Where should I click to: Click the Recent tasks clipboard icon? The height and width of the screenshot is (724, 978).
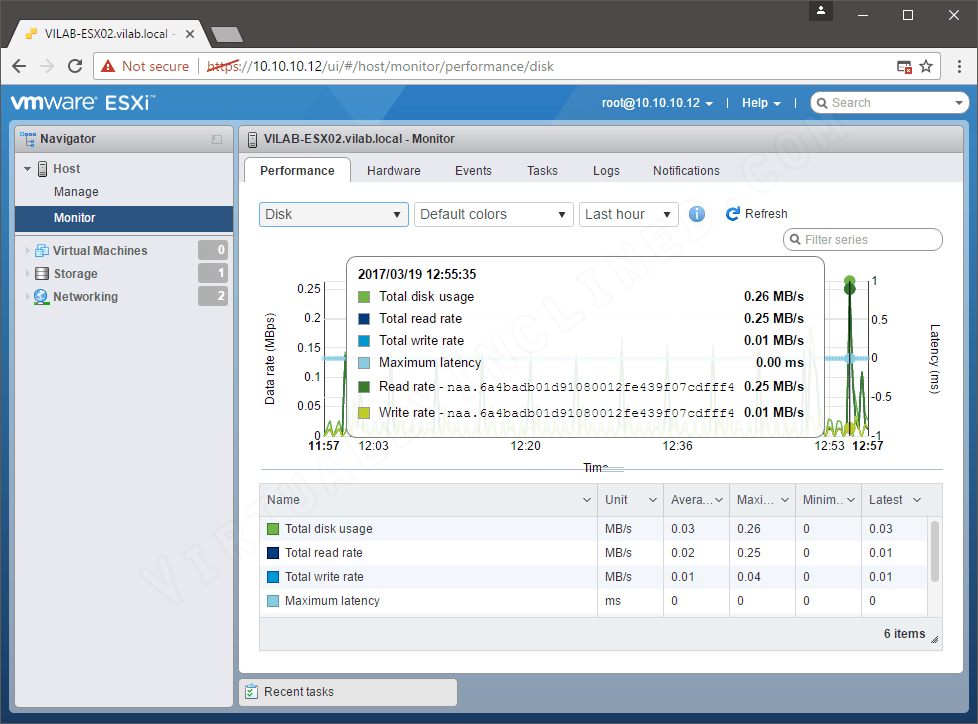click(x=251, y=692)
